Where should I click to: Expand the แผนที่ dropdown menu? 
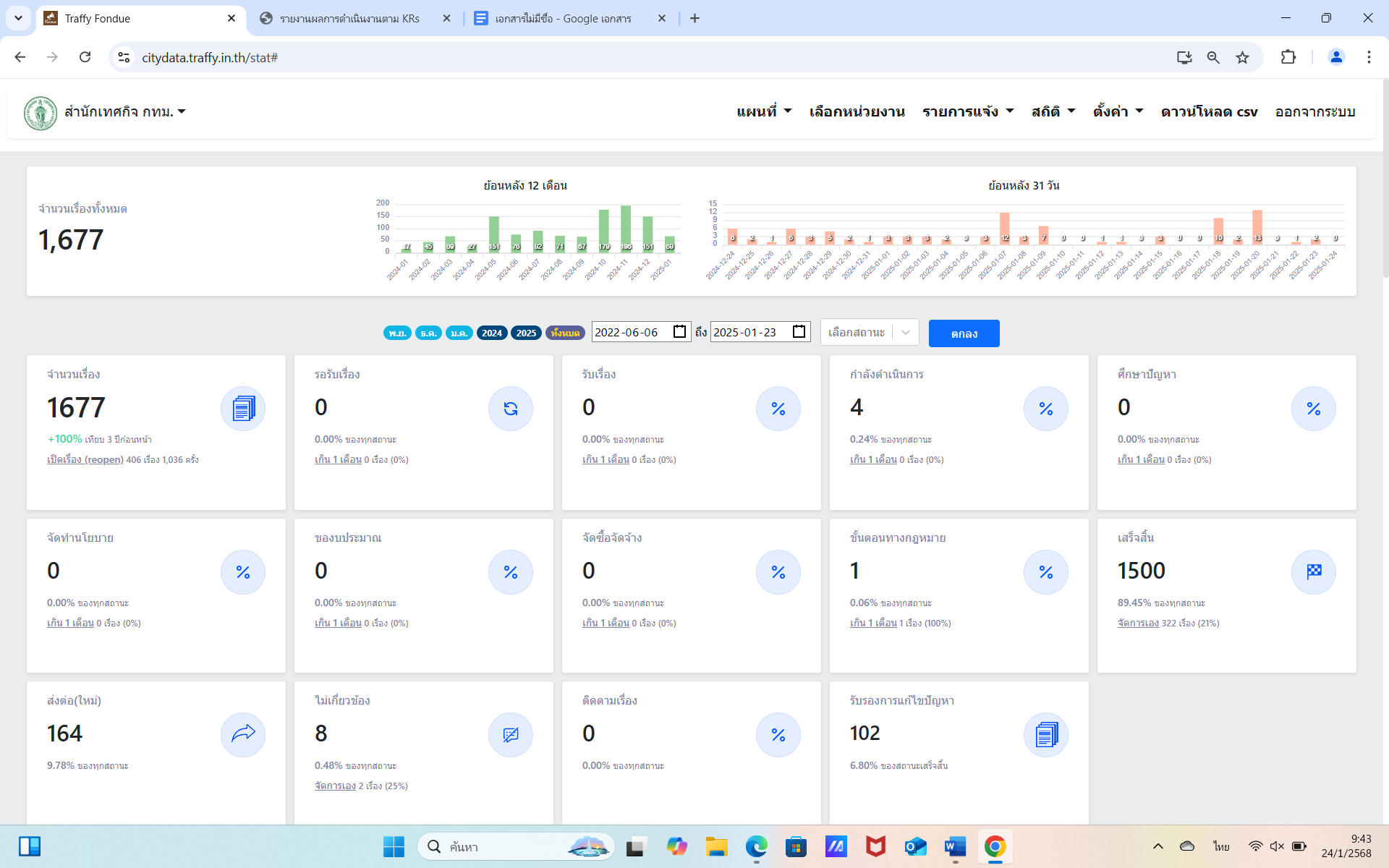pyautogui.click(x=764, y=111)
